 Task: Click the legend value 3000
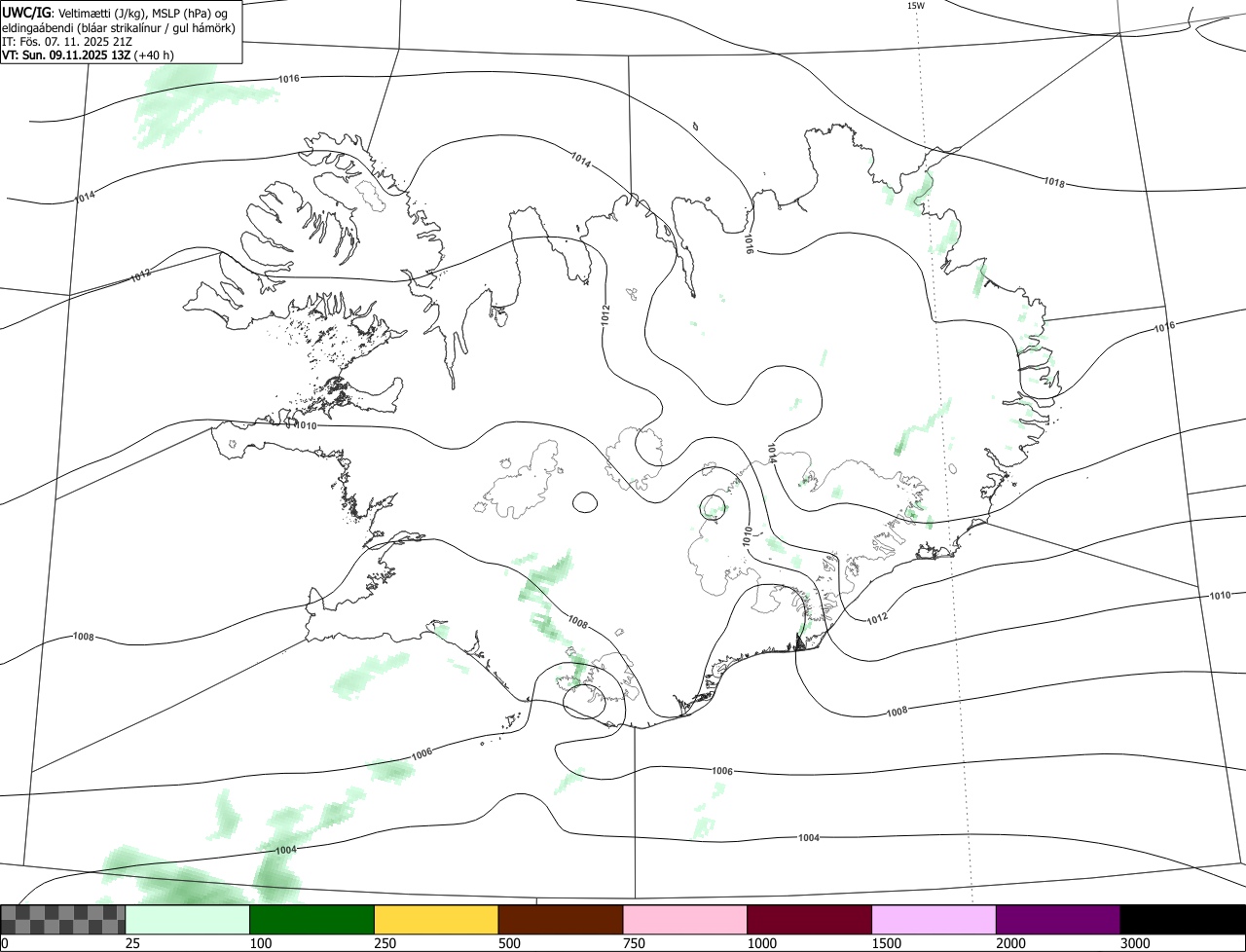tap(1136, 943)
